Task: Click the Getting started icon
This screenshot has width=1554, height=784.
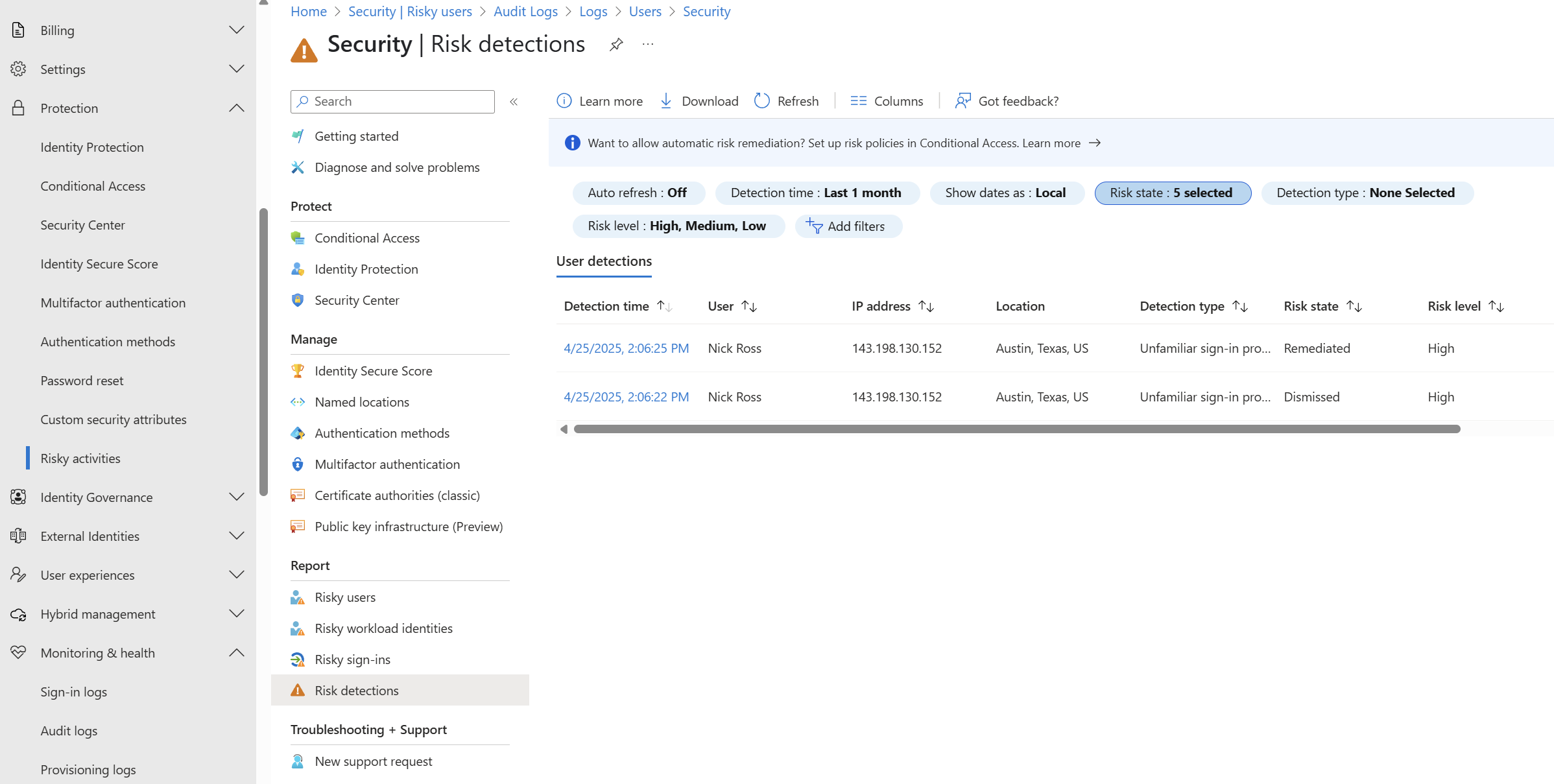Action: point(298,136)
